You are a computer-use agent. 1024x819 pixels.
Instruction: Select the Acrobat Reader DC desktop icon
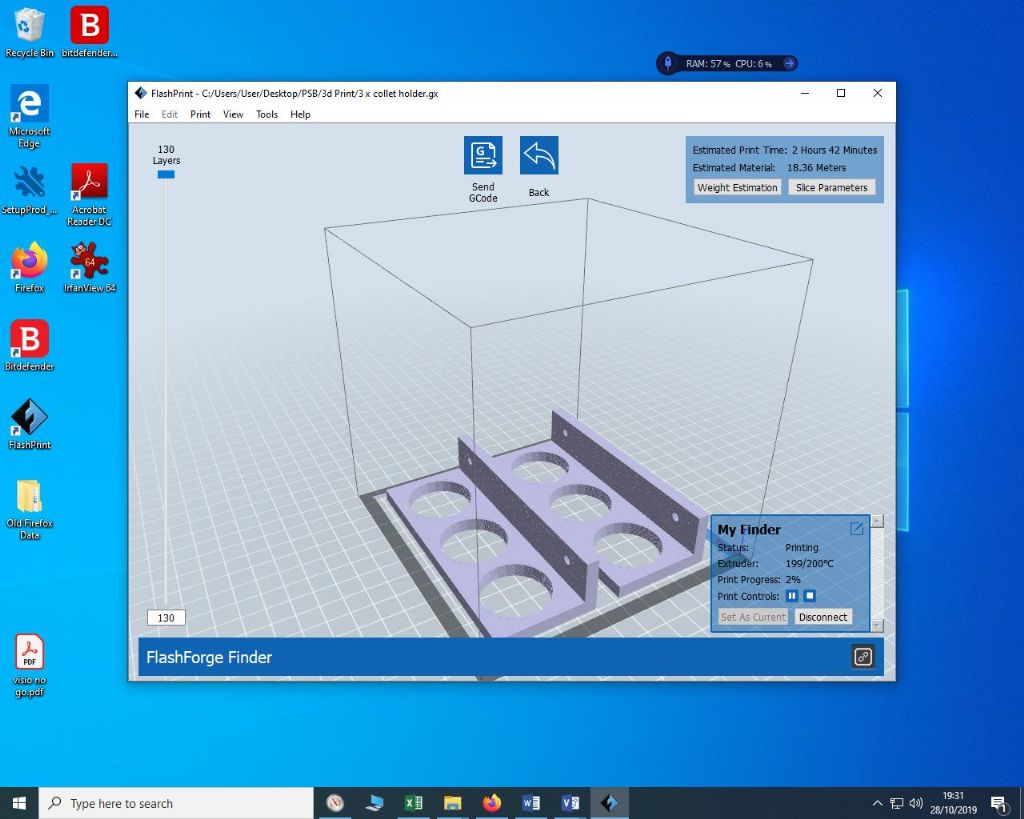[89, 195]
